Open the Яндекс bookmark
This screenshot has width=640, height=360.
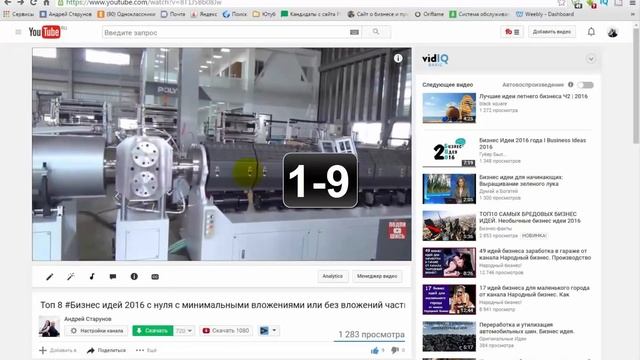204,14
